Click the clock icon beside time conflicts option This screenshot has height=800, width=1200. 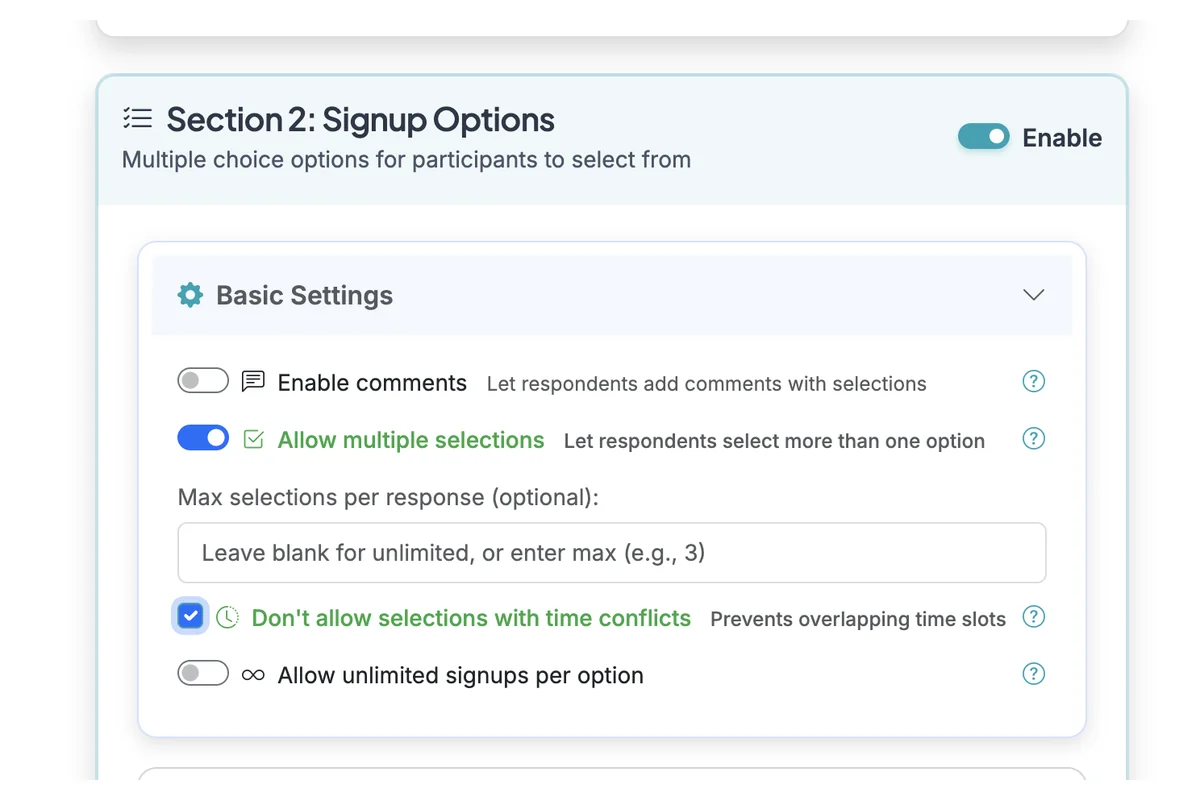228,617
